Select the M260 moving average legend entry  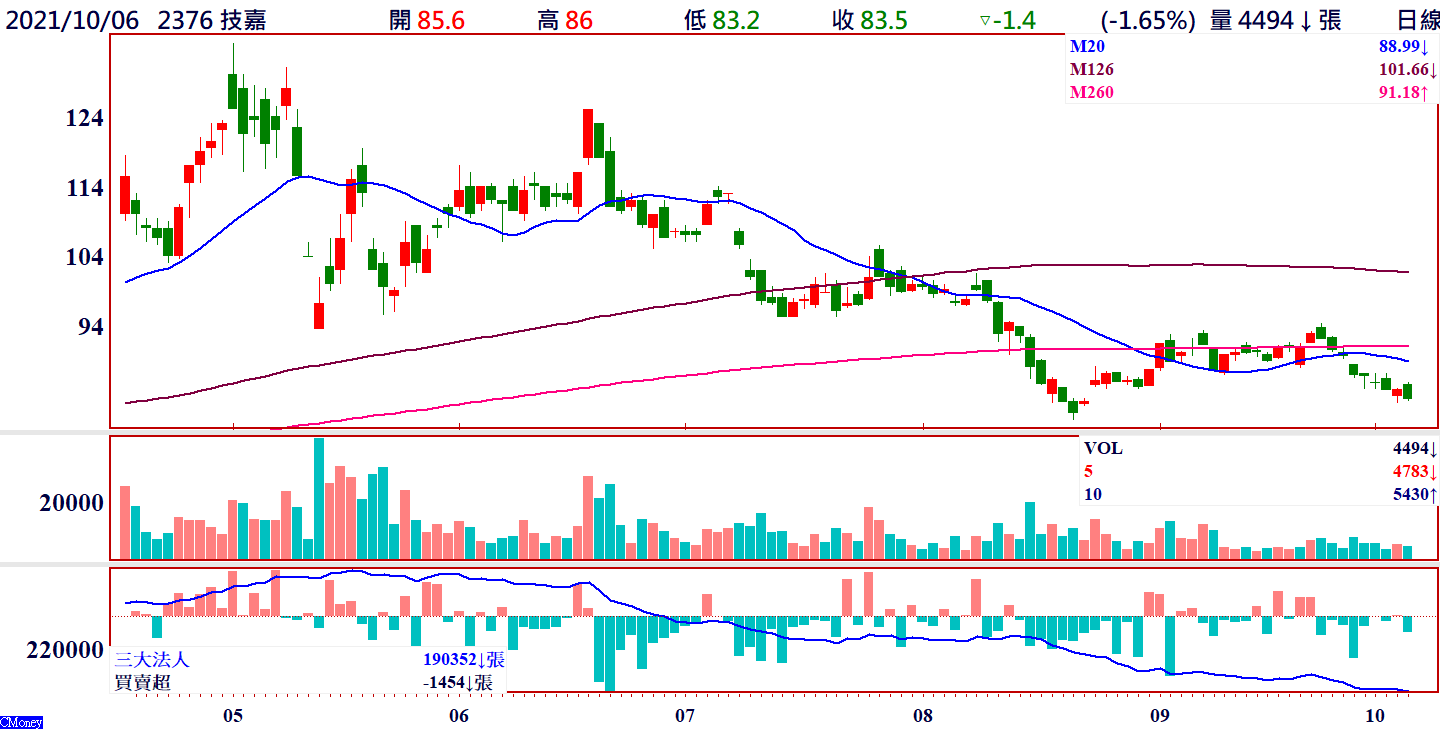[x=1091, y=93]
